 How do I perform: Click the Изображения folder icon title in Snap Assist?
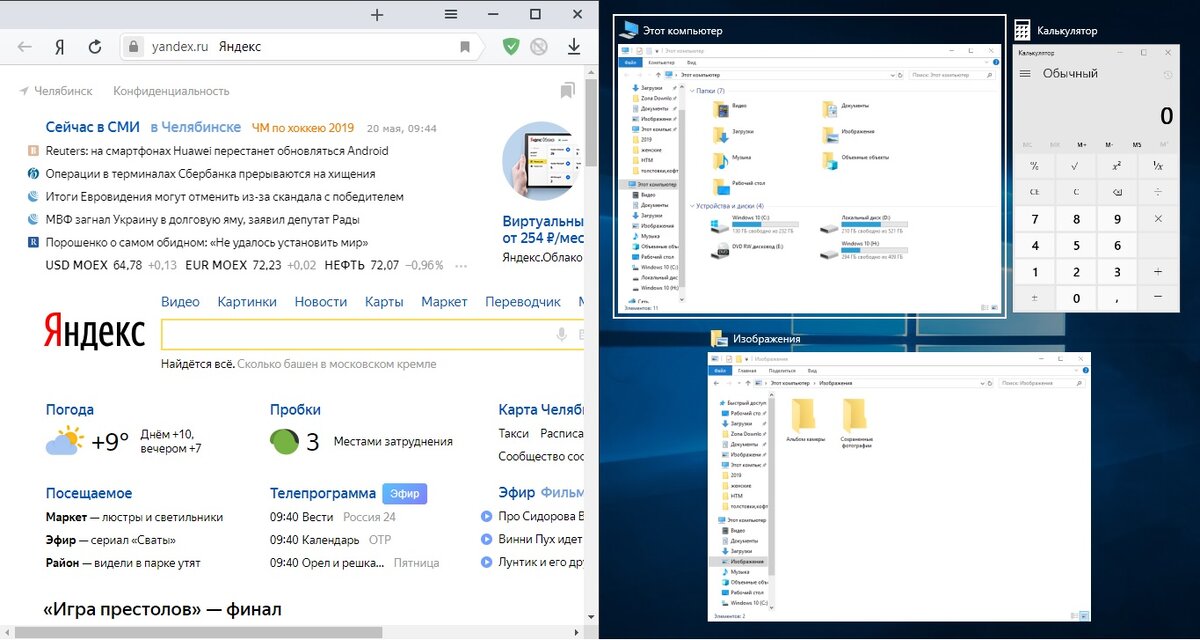click(x=718, y=339)
